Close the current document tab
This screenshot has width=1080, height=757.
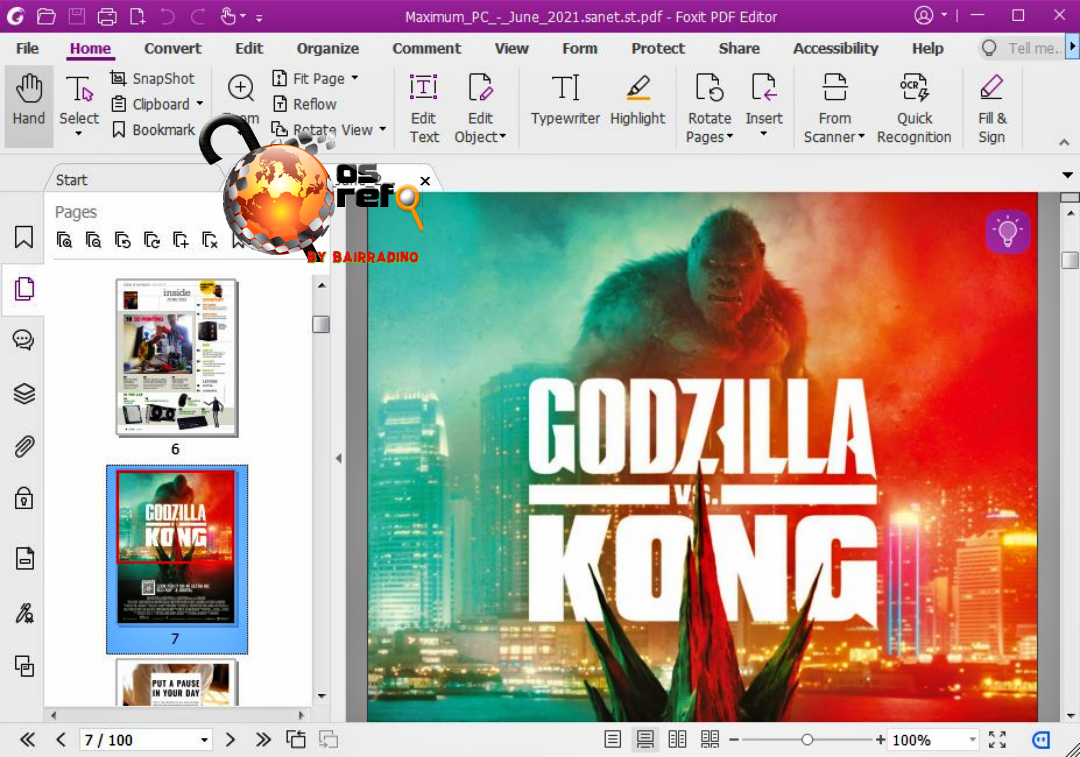pos(425,180)
